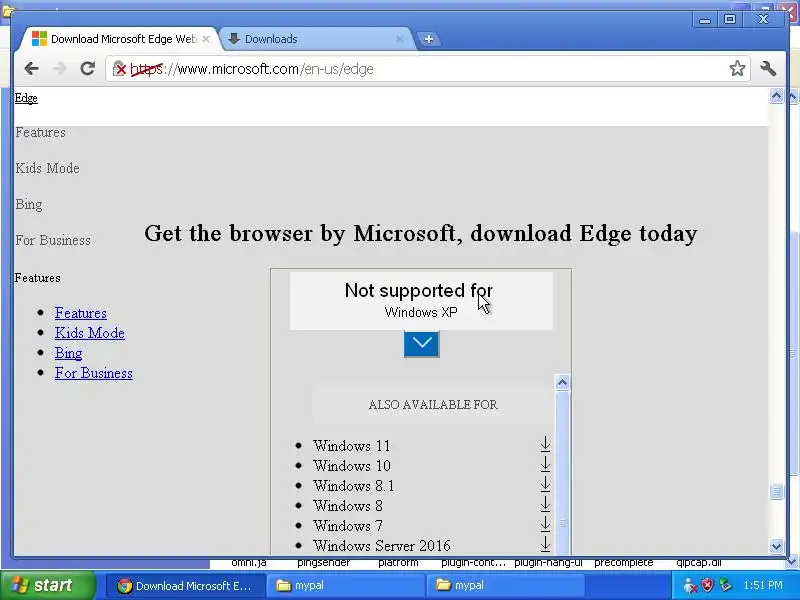The height and width of the screenshot is (600, 800).
Task: Expand the blue chevron download dropdown
Action: [x=421, y=344]
